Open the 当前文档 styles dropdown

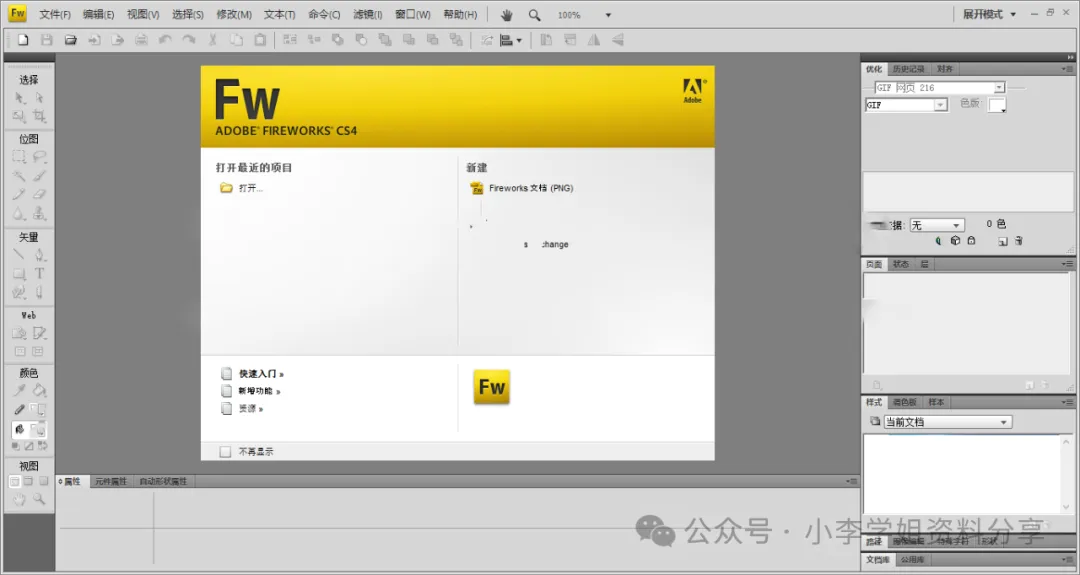(948, 422)
